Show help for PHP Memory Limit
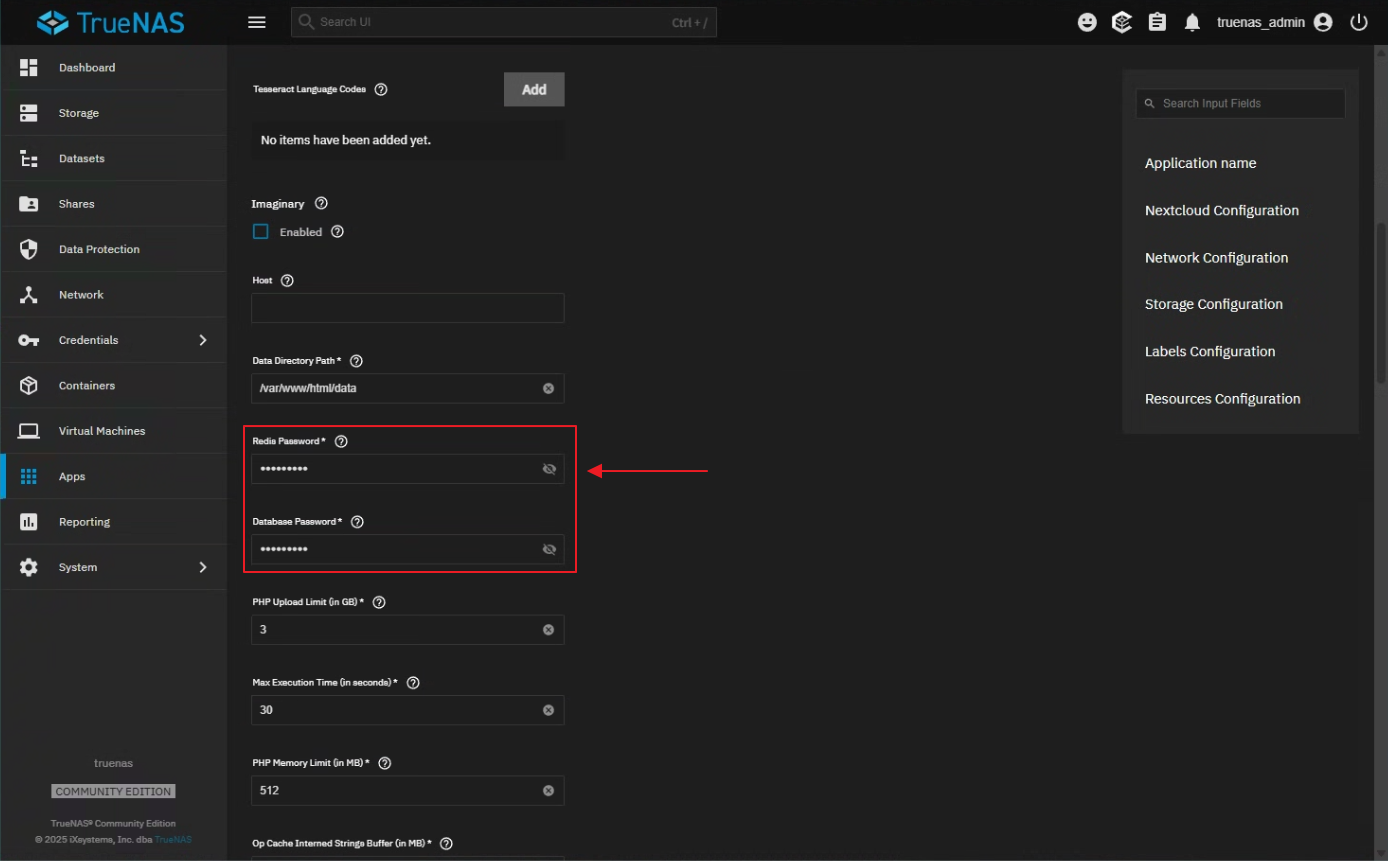 click(x=385, y=763)
